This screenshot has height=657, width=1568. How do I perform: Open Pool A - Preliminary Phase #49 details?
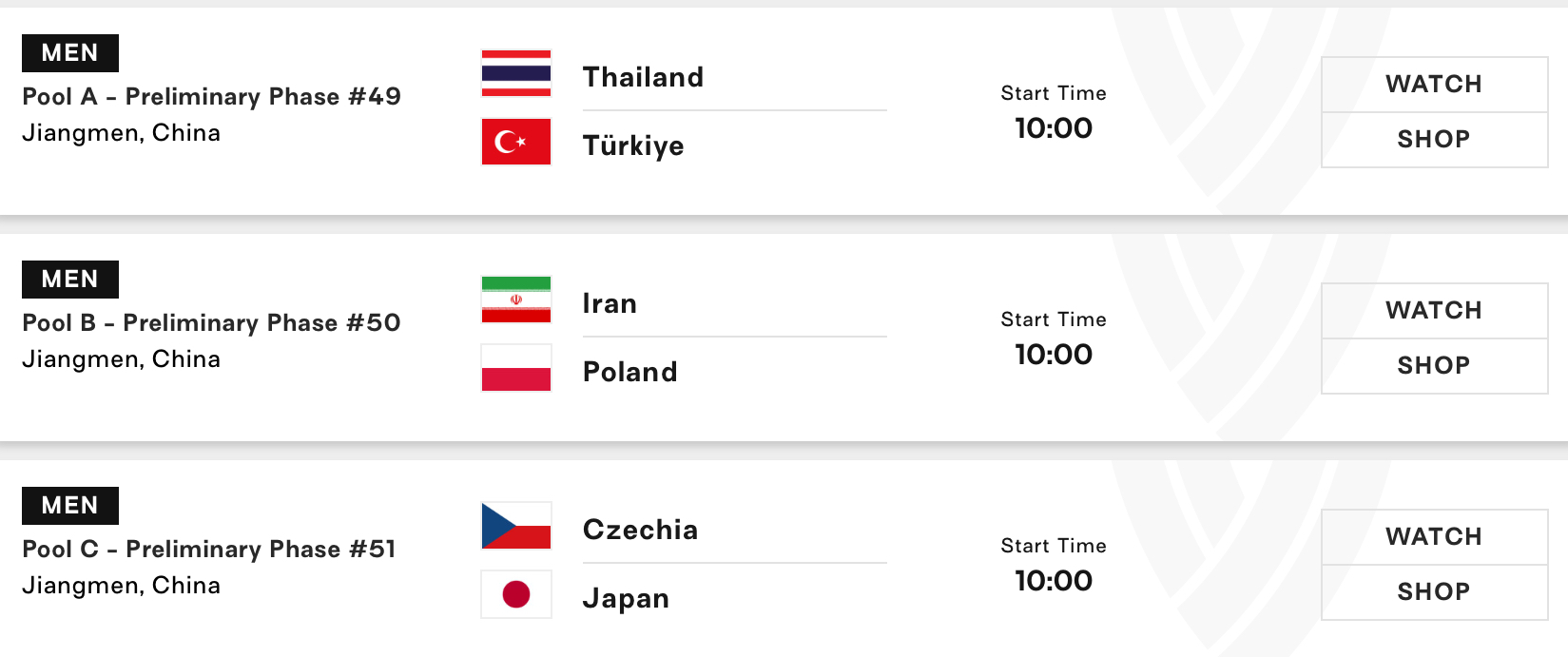pyautogui.click(x=211, y=97)
